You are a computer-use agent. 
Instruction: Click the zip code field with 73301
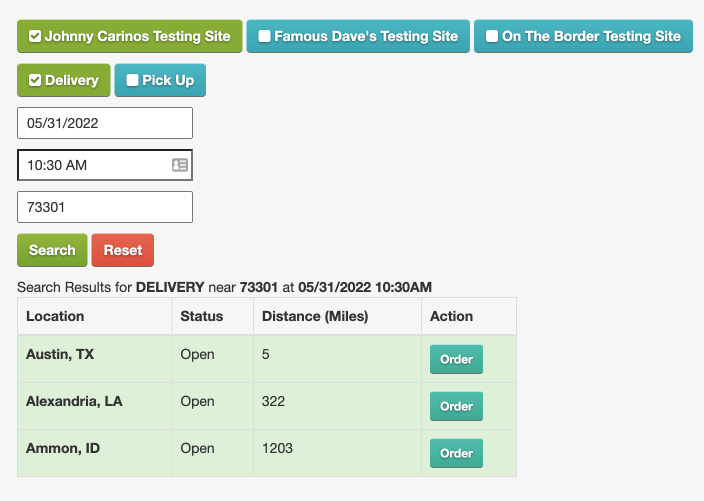pos(104,207)
